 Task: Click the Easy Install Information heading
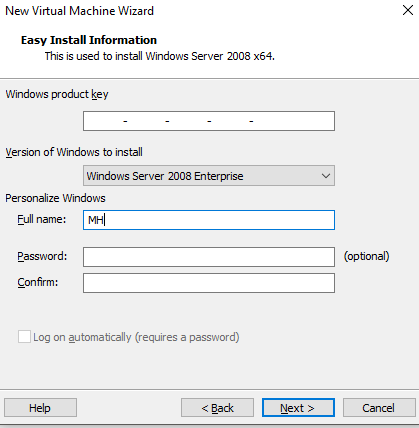[89, 40]
